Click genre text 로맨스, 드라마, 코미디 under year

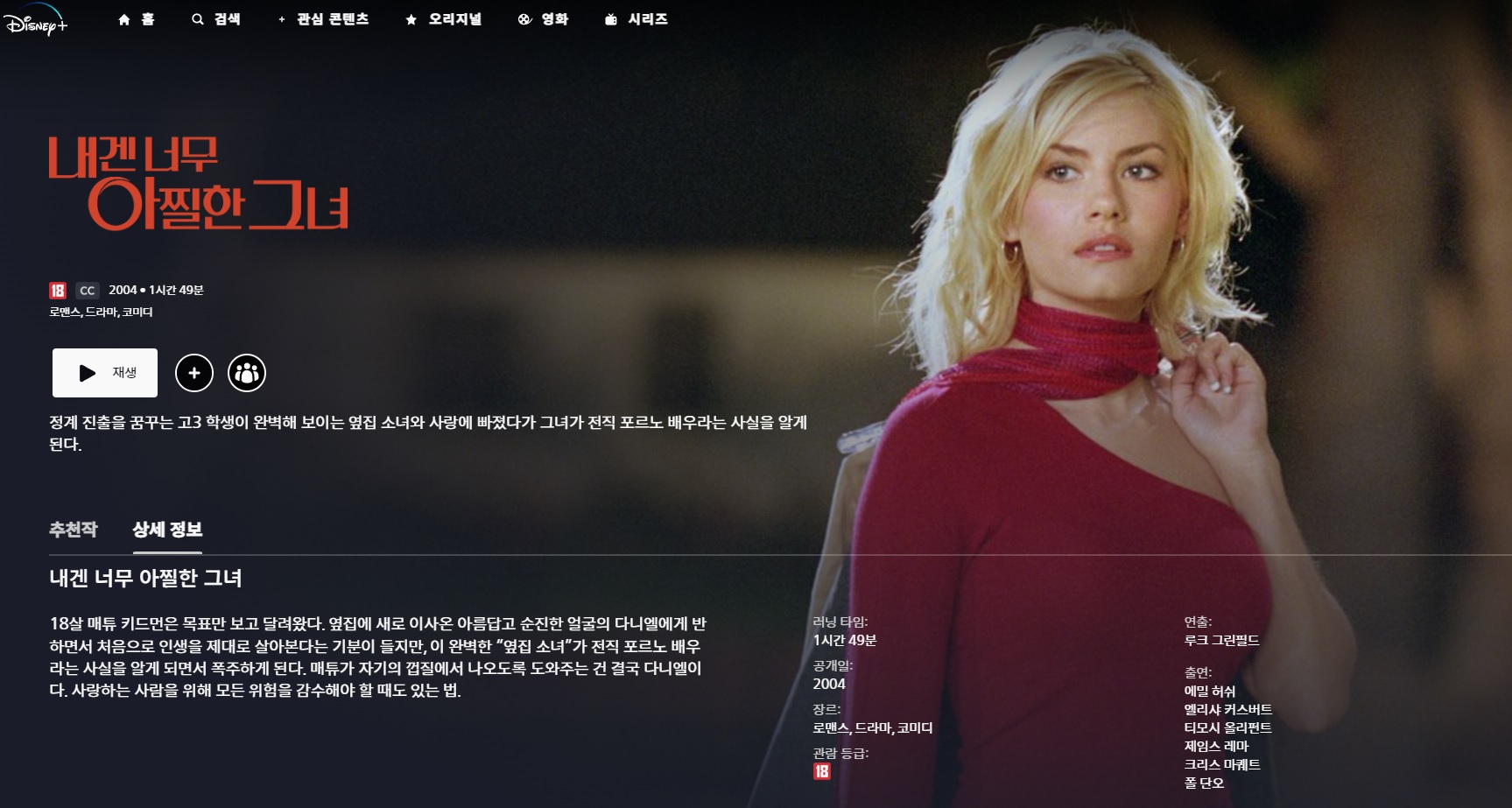101,313
